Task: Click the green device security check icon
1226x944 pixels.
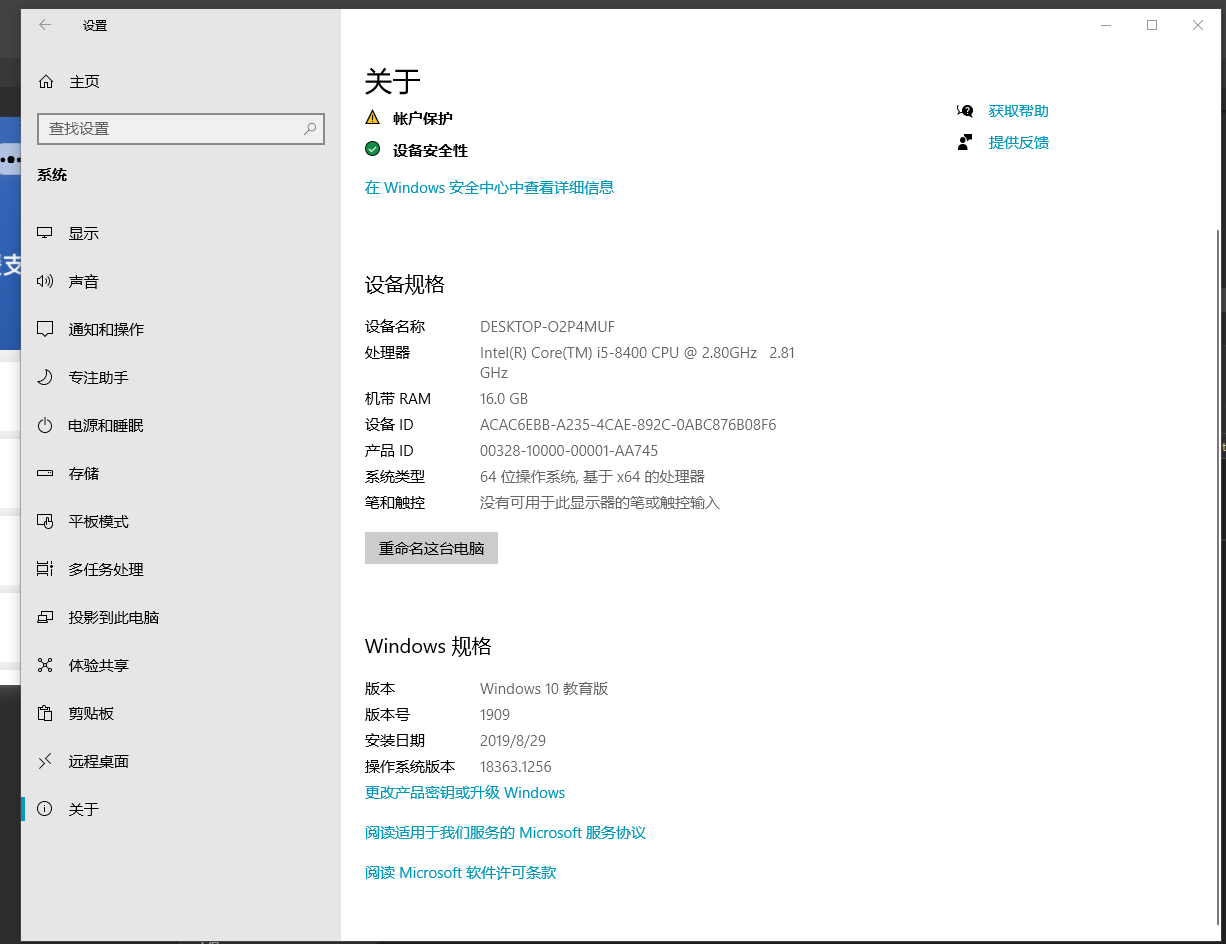Action: click(373, 149)
